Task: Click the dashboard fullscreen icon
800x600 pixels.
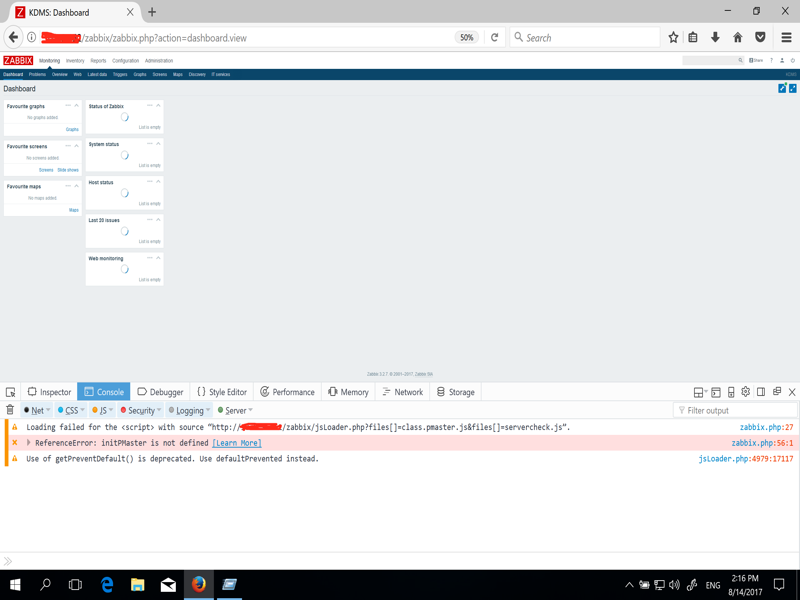Action: (793, 88)
